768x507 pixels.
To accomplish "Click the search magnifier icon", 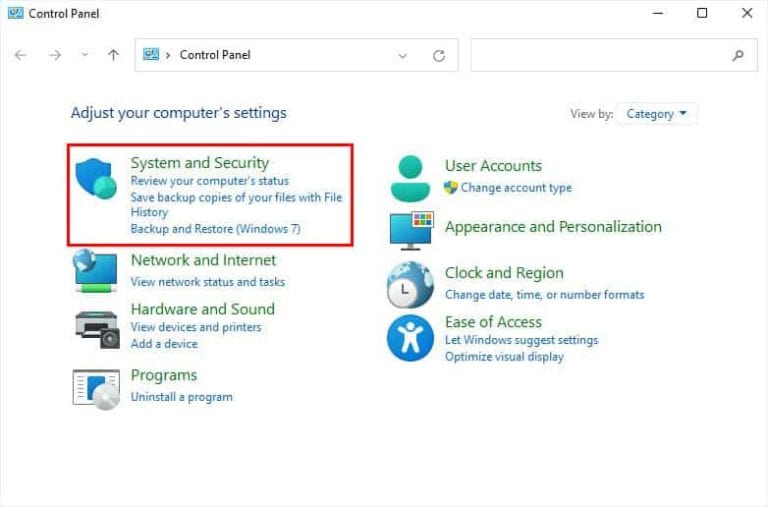I will tap(738, 55).
